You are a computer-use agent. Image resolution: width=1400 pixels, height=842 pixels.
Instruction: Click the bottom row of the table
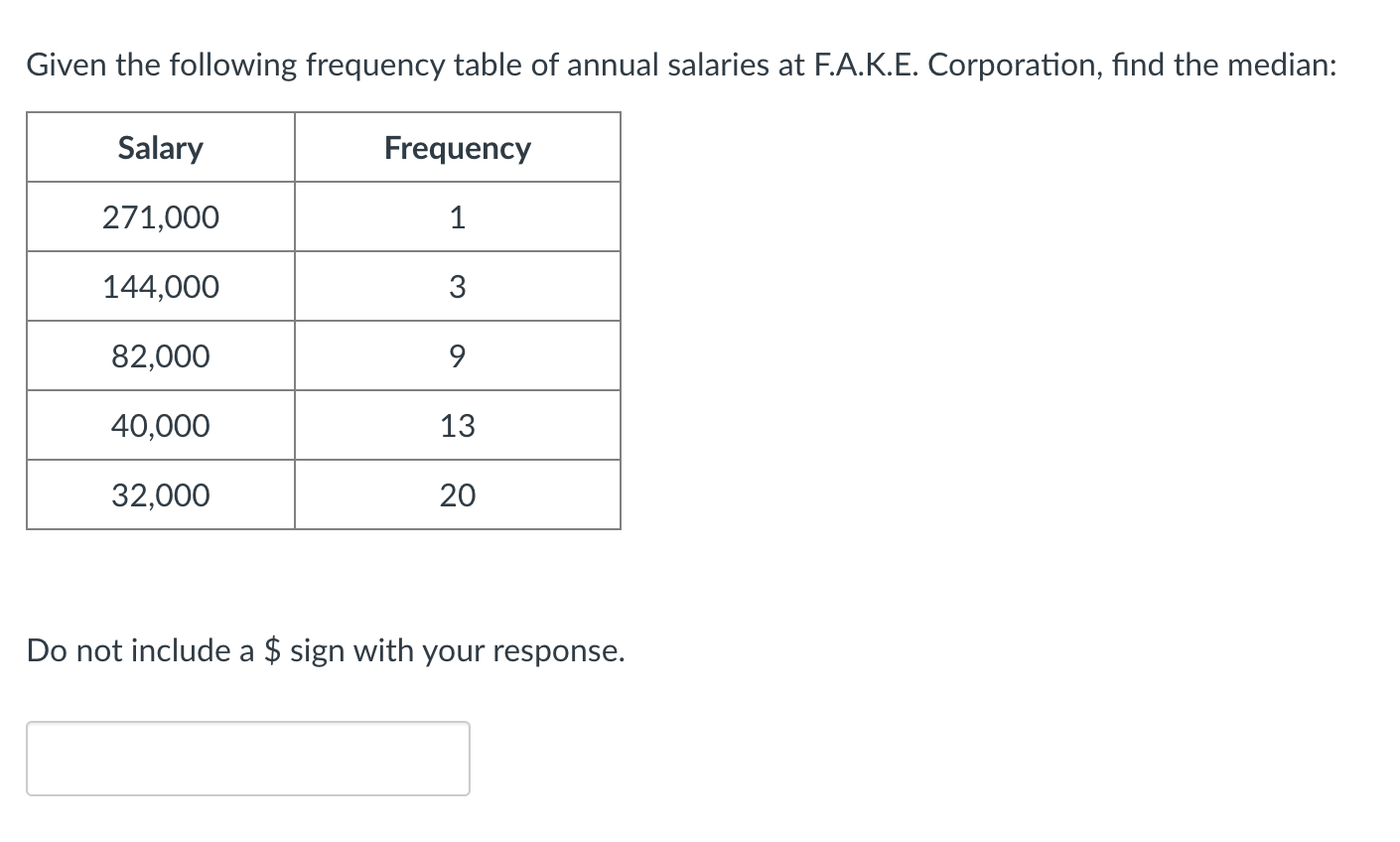[x=323, y=494]
